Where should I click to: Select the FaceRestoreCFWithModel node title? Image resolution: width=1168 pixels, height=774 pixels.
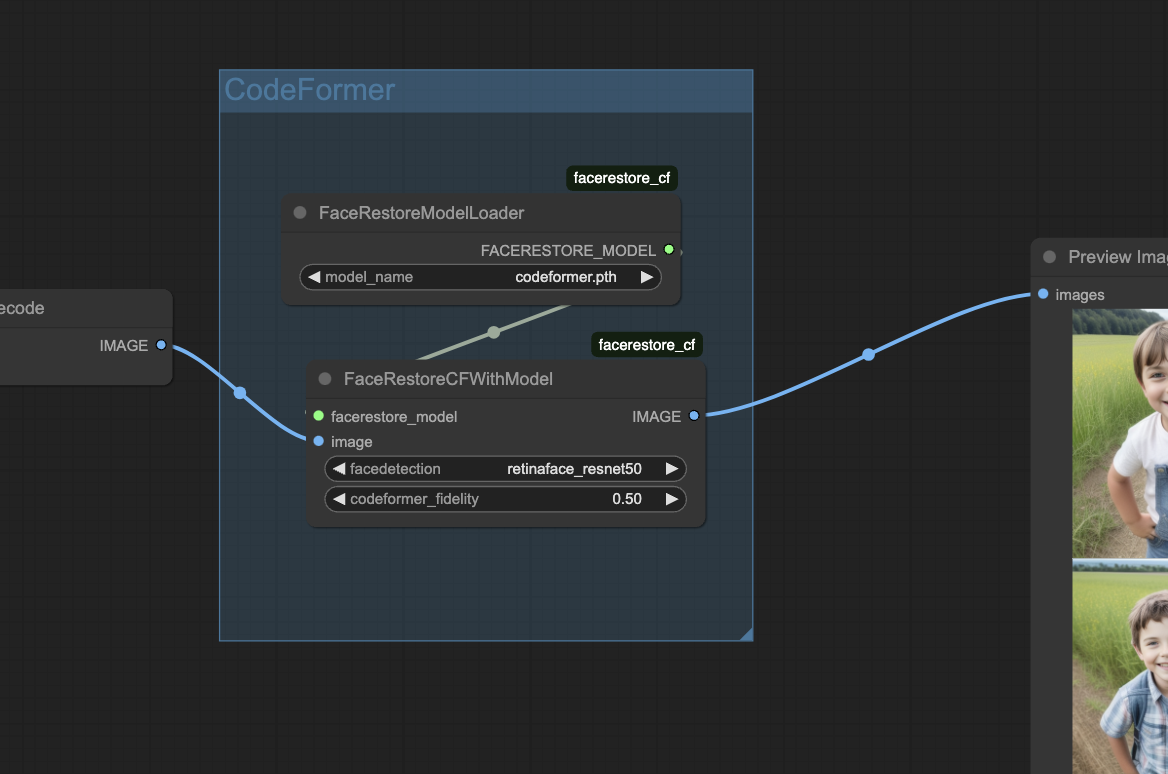click(x=449, y=379)
